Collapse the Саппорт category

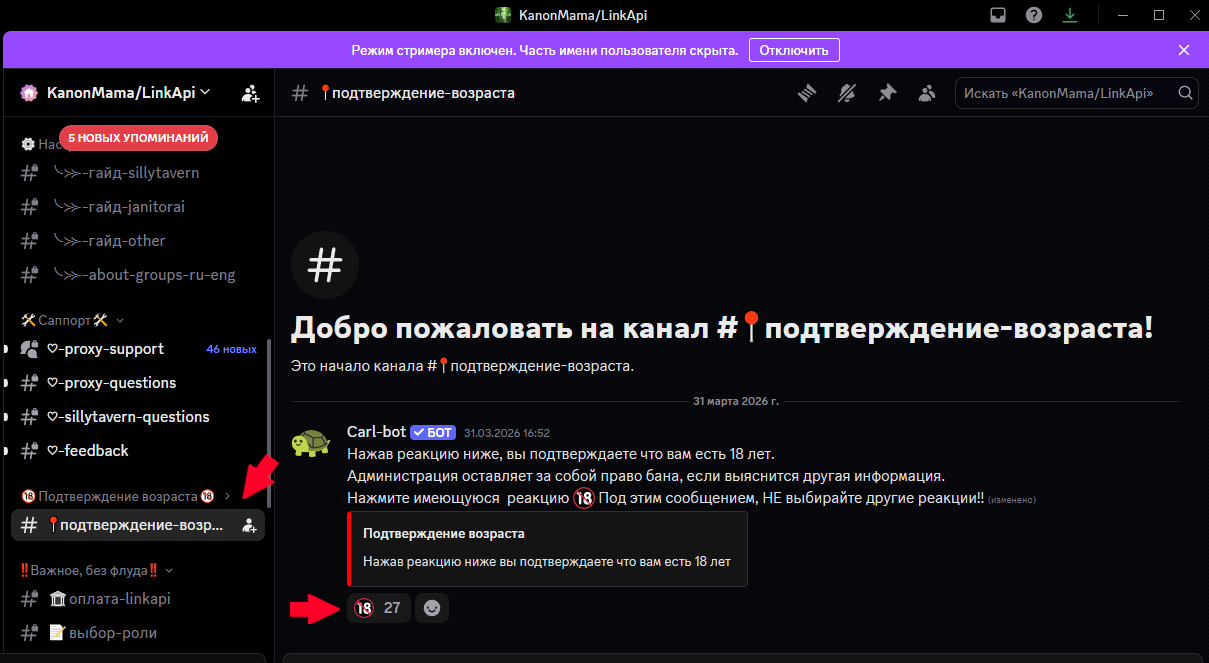(x=72, y=320)
